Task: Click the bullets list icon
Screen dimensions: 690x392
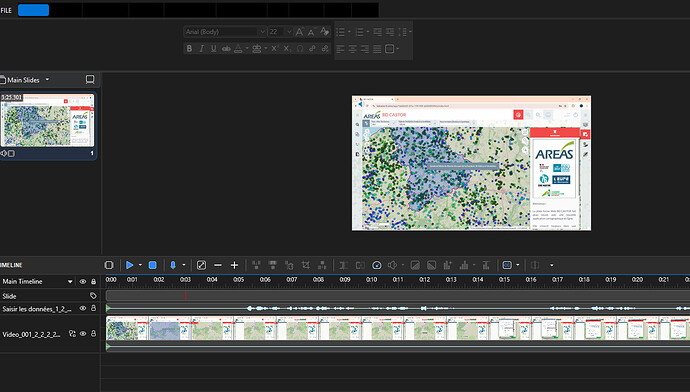Action: [x=340, y=32]
